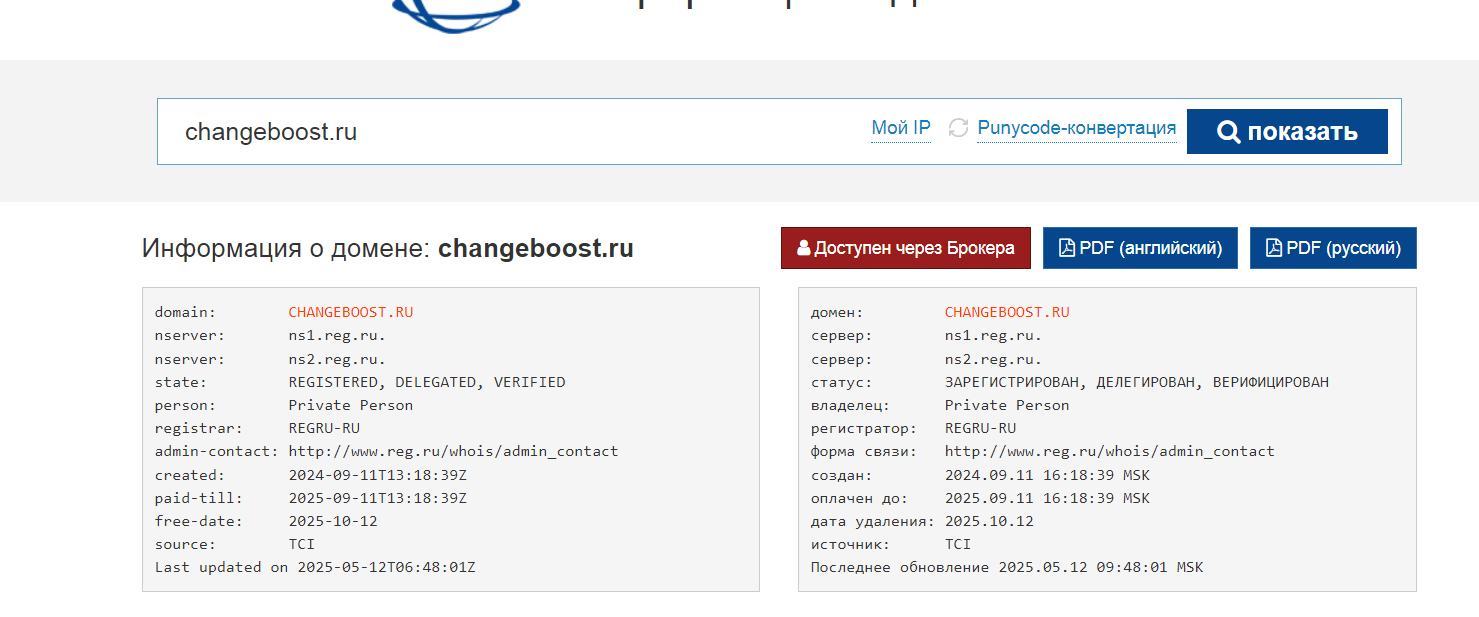Image resolution: width=1479 pixels, height=617 pixels.
Task: Select paid-till date 2025-09-11T13:18:39Z
Action: click(x=378, y=498)
